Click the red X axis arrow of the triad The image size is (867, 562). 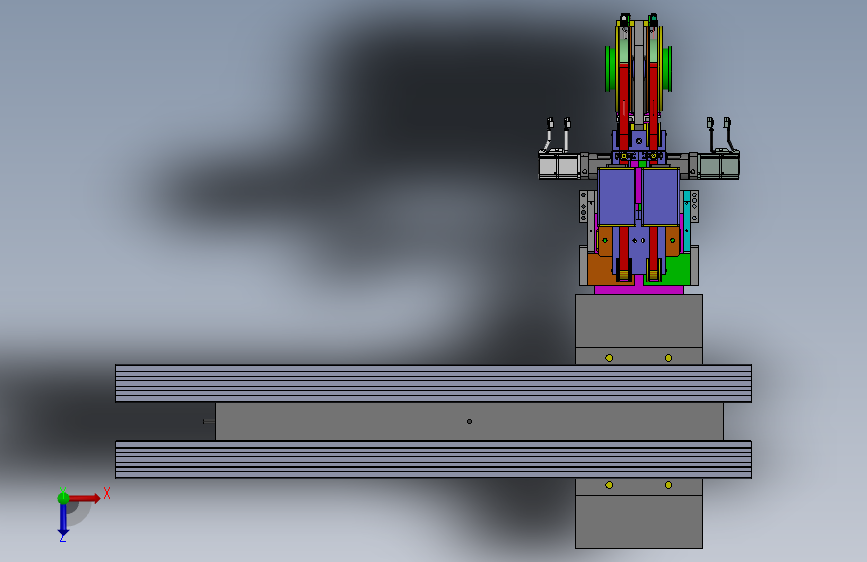(x=84, y=498)
